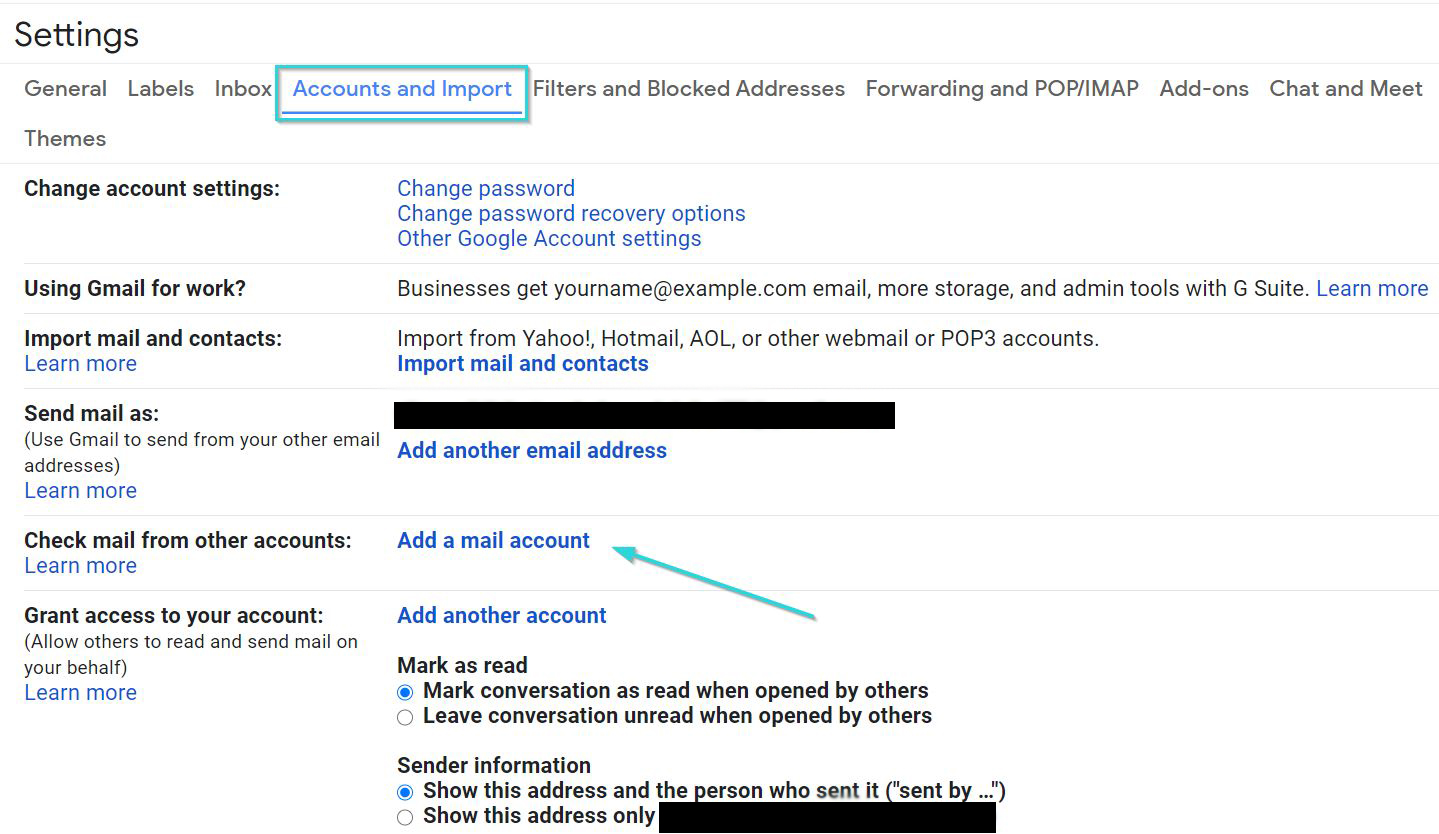Go to Forwarding and POP/IMAP tab

[x=1001, y=88]
